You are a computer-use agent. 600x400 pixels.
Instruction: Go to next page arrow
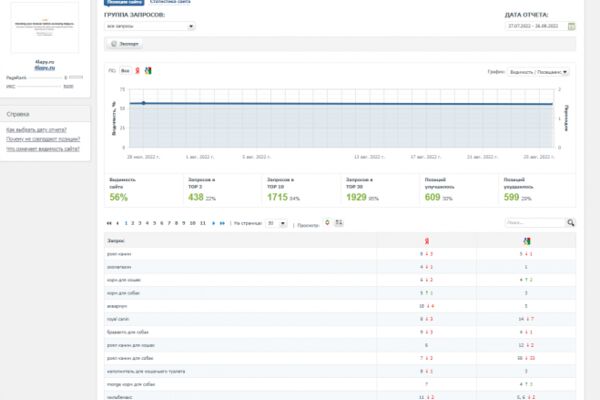214,223
